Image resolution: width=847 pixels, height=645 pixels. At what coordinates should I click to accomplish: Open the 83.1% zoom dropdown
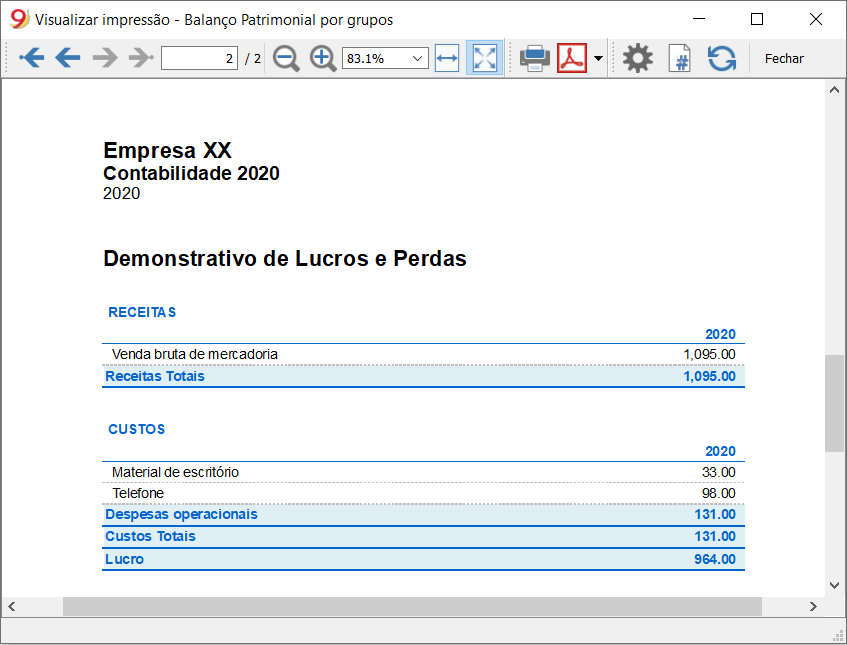click(x=385, y=58)
